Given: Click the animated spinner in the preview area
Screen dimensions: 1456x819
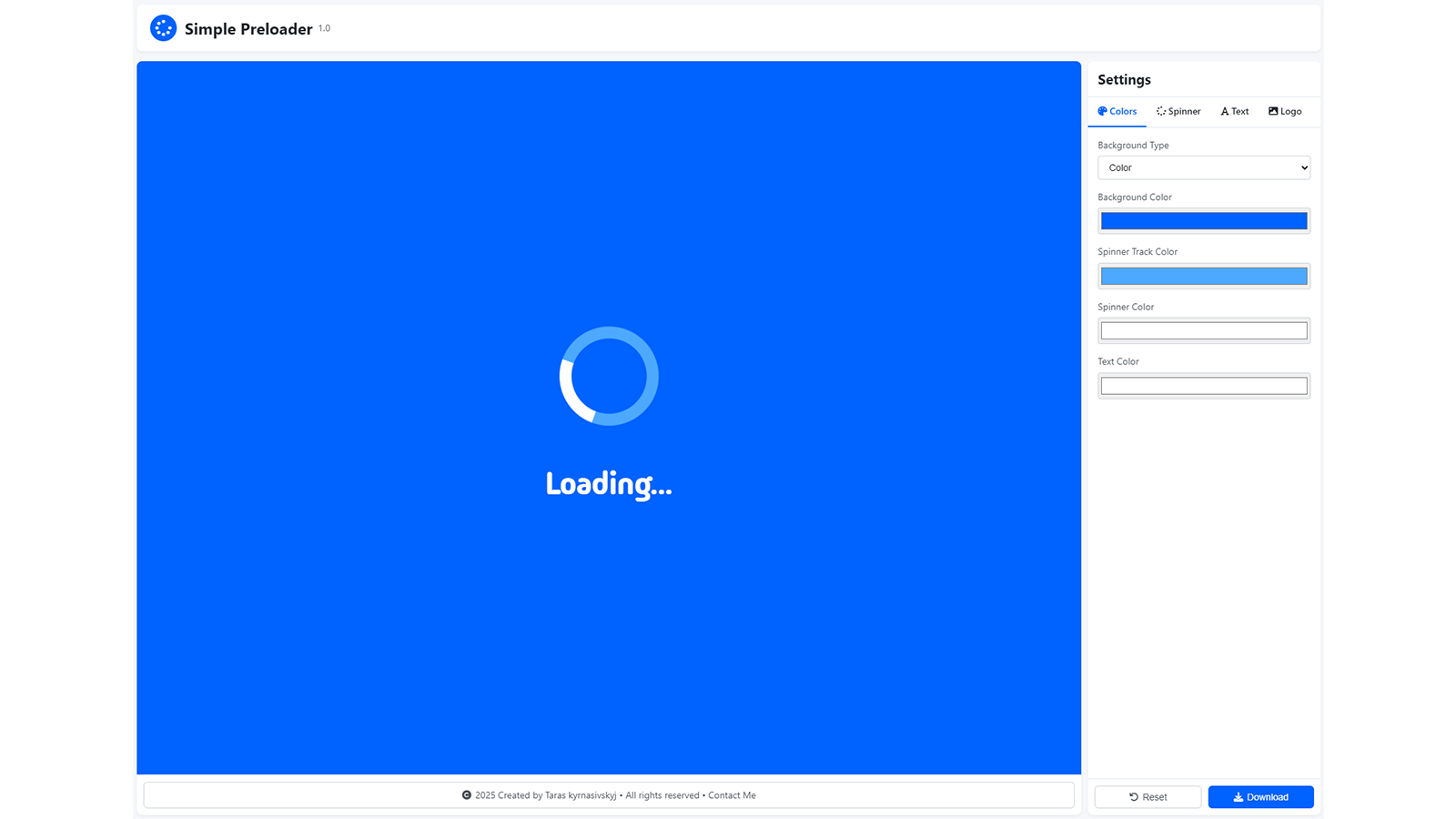Looking at the screenshot, I should tap(609, 376).
